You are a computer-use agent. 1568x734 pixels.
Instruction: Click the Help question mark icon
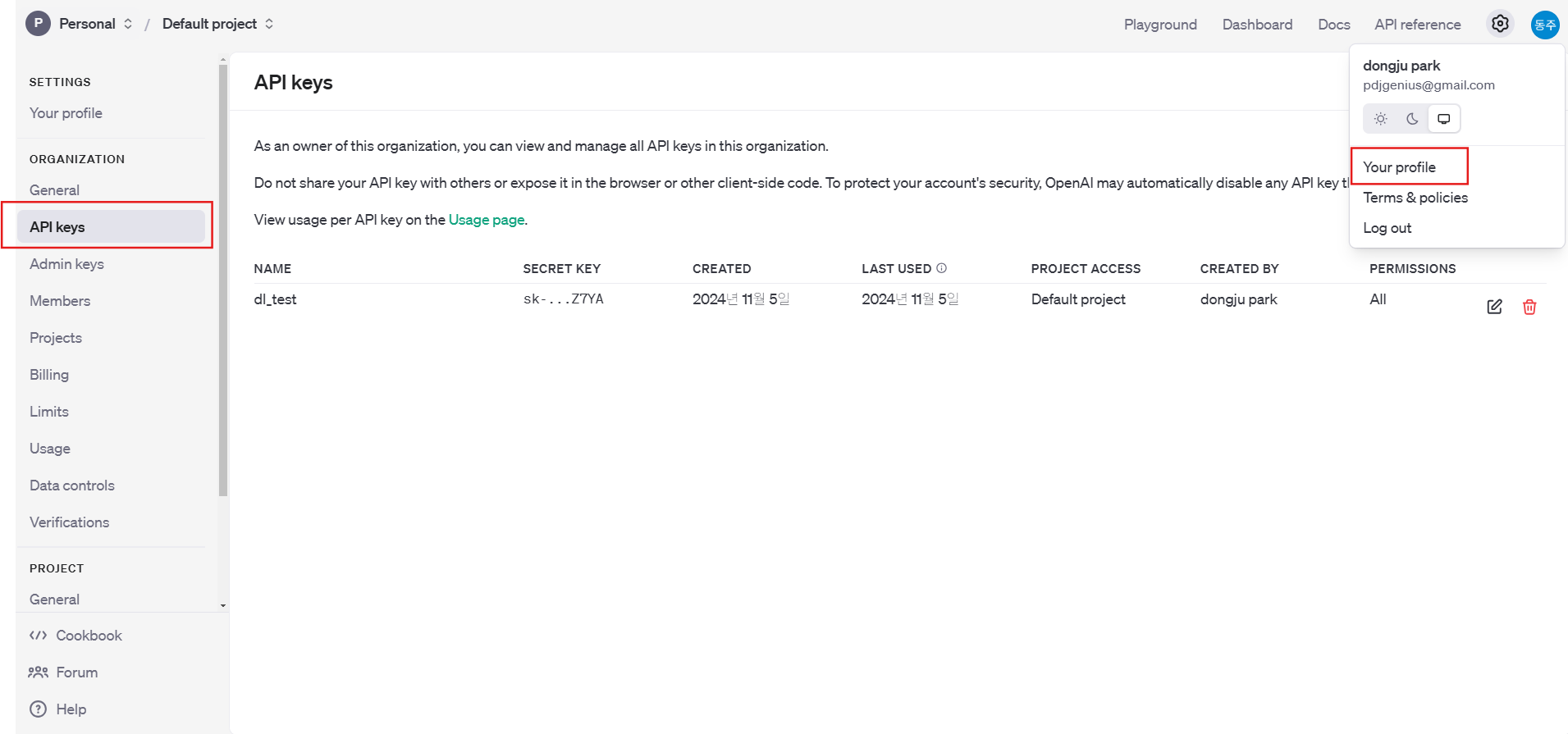click(38, 709)
